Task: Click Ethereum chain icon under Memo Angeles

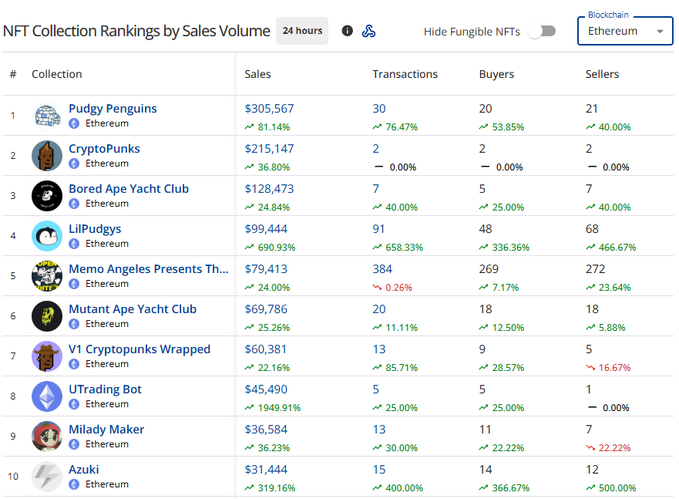Action: coord(74,284)
